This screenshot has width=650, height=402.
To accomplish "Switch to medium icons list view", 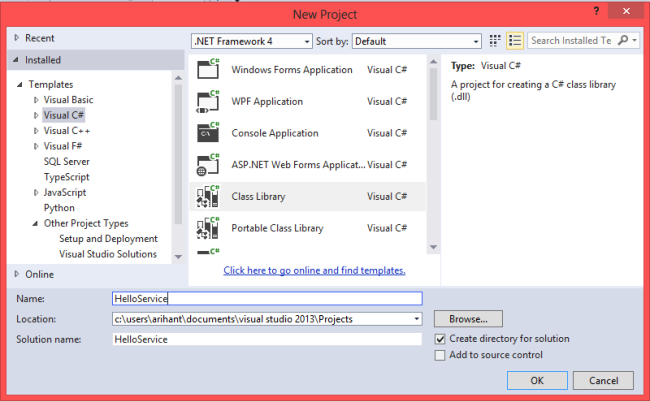I will click(515, 41).
